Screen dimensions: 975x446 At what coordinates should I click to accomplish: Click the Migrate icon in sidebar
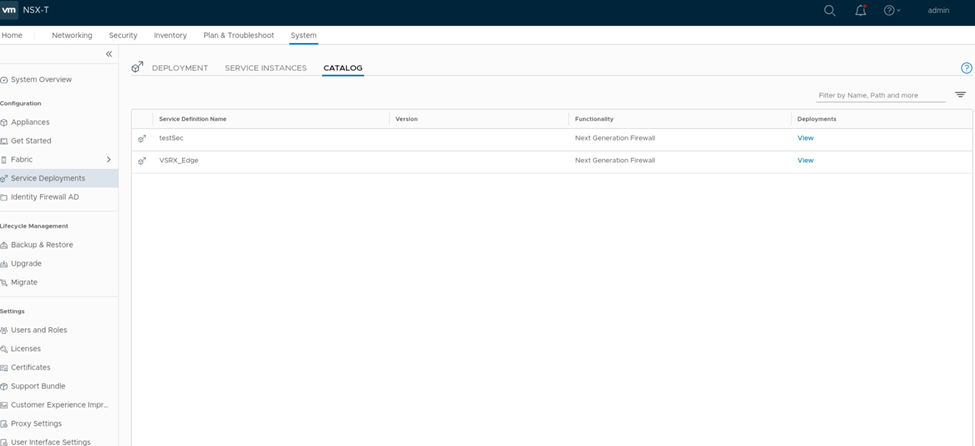pos(4,282)
